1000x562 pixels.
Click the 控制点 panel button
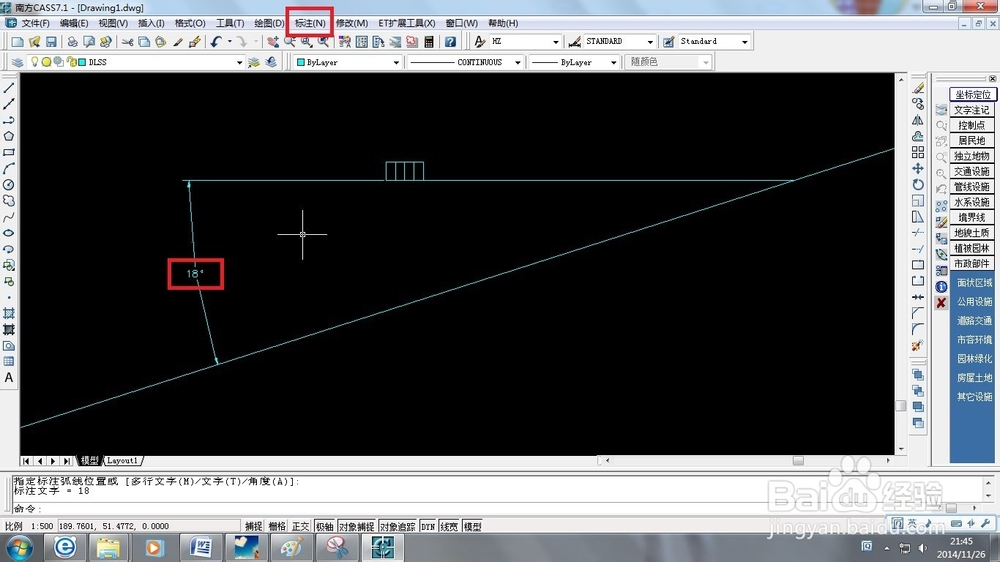(x=973, y=125)
